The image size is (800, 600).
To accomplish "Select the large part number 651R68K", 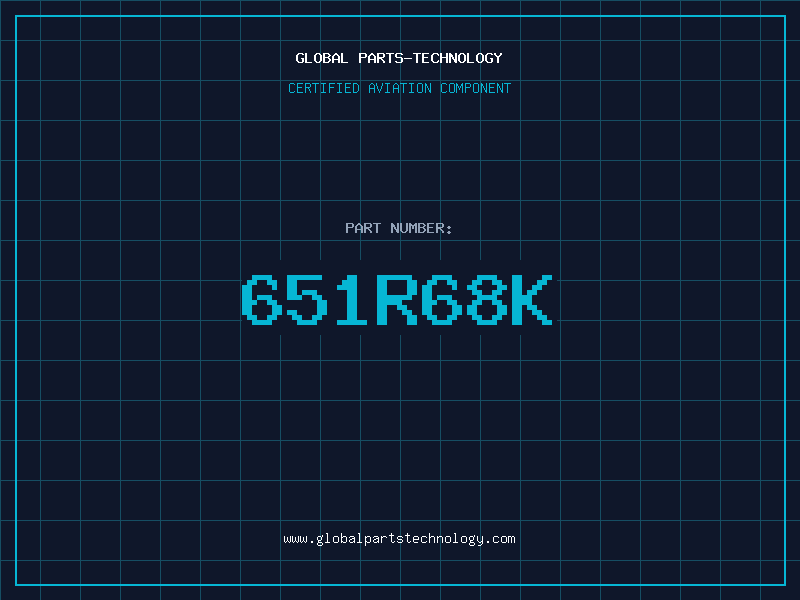I will point(397,301).
